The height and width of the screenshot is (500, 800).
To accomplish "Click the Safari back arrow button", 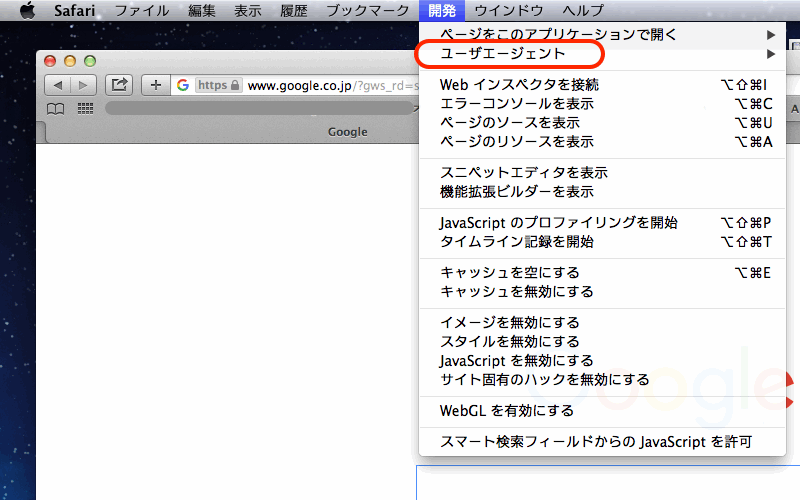I will [58, 85].
